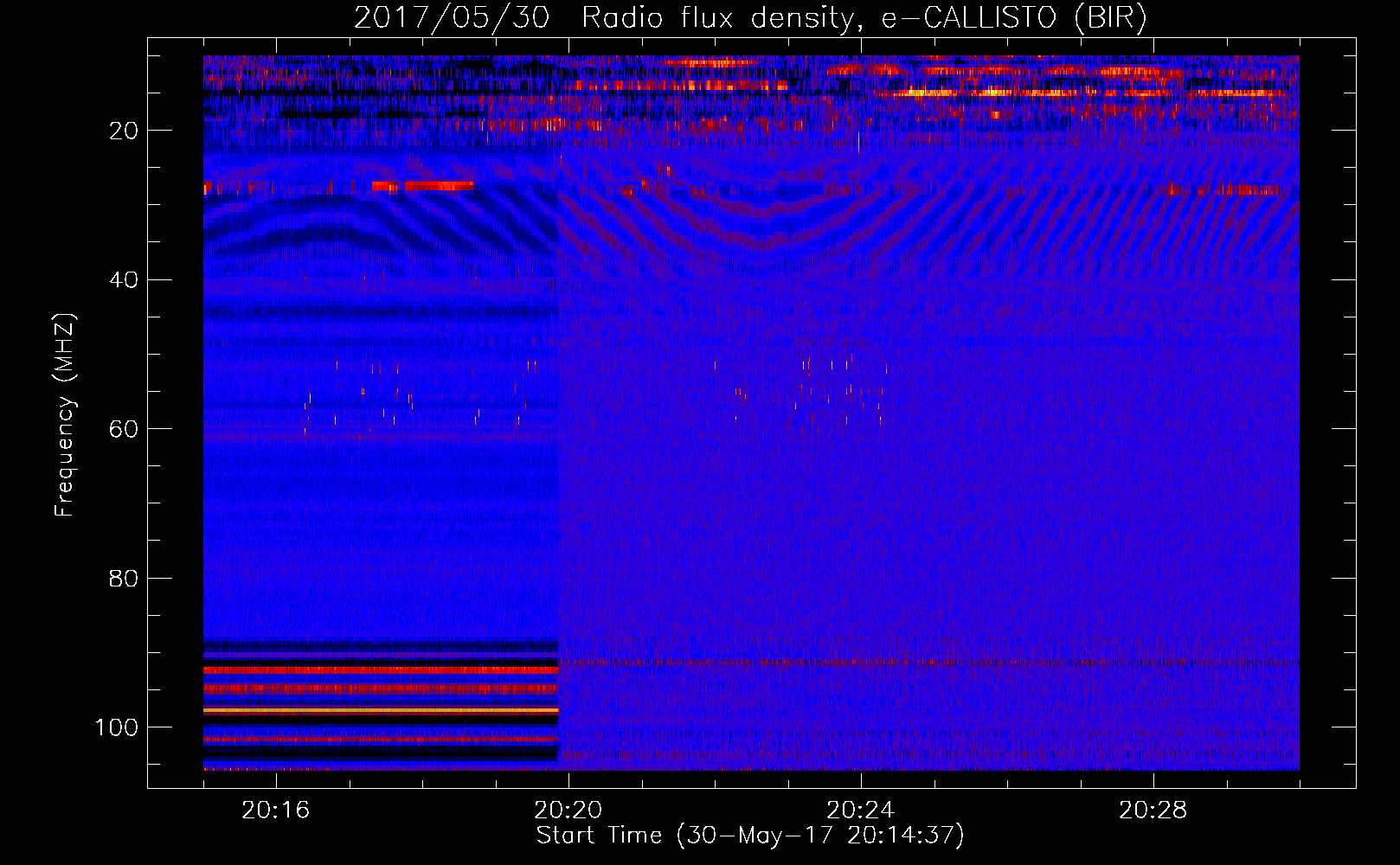Click the "Start Time (30-May-17 20:14:37)" axis label
Image resolution: width=1400 pixels, height=865 pixels.
coord(750,836)
